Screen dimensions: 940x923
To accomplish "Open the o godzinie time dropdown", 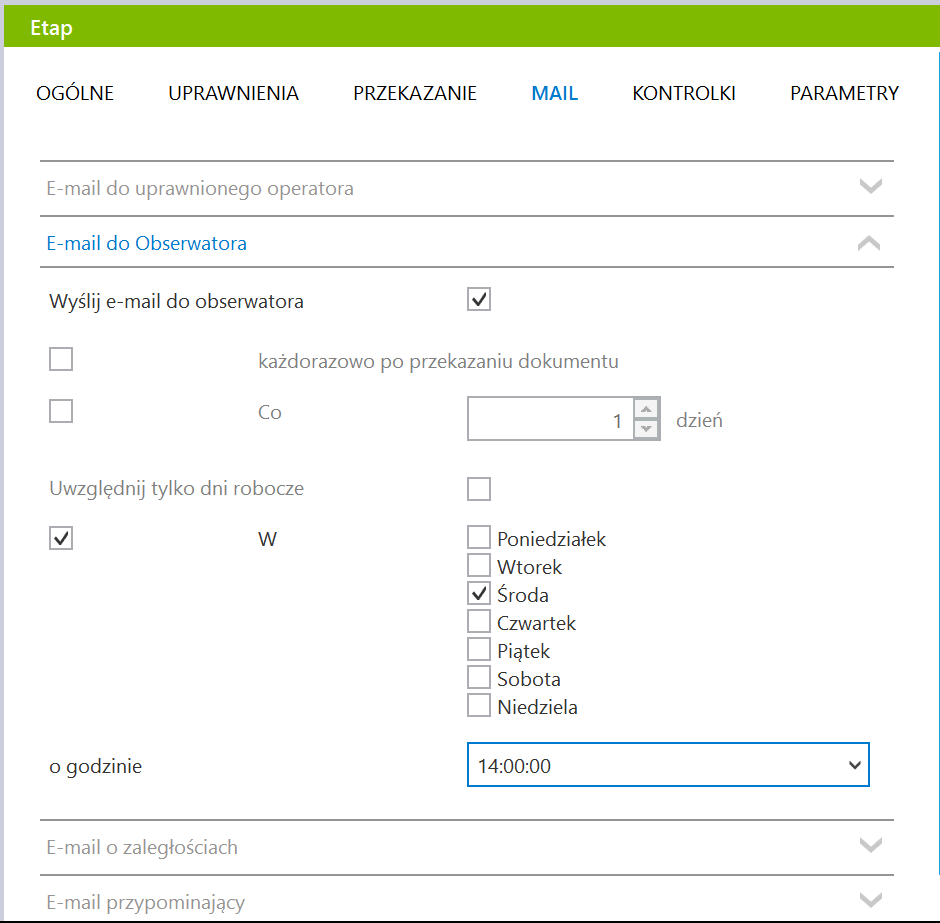I will pyautogui.click(x=668, y=765).
